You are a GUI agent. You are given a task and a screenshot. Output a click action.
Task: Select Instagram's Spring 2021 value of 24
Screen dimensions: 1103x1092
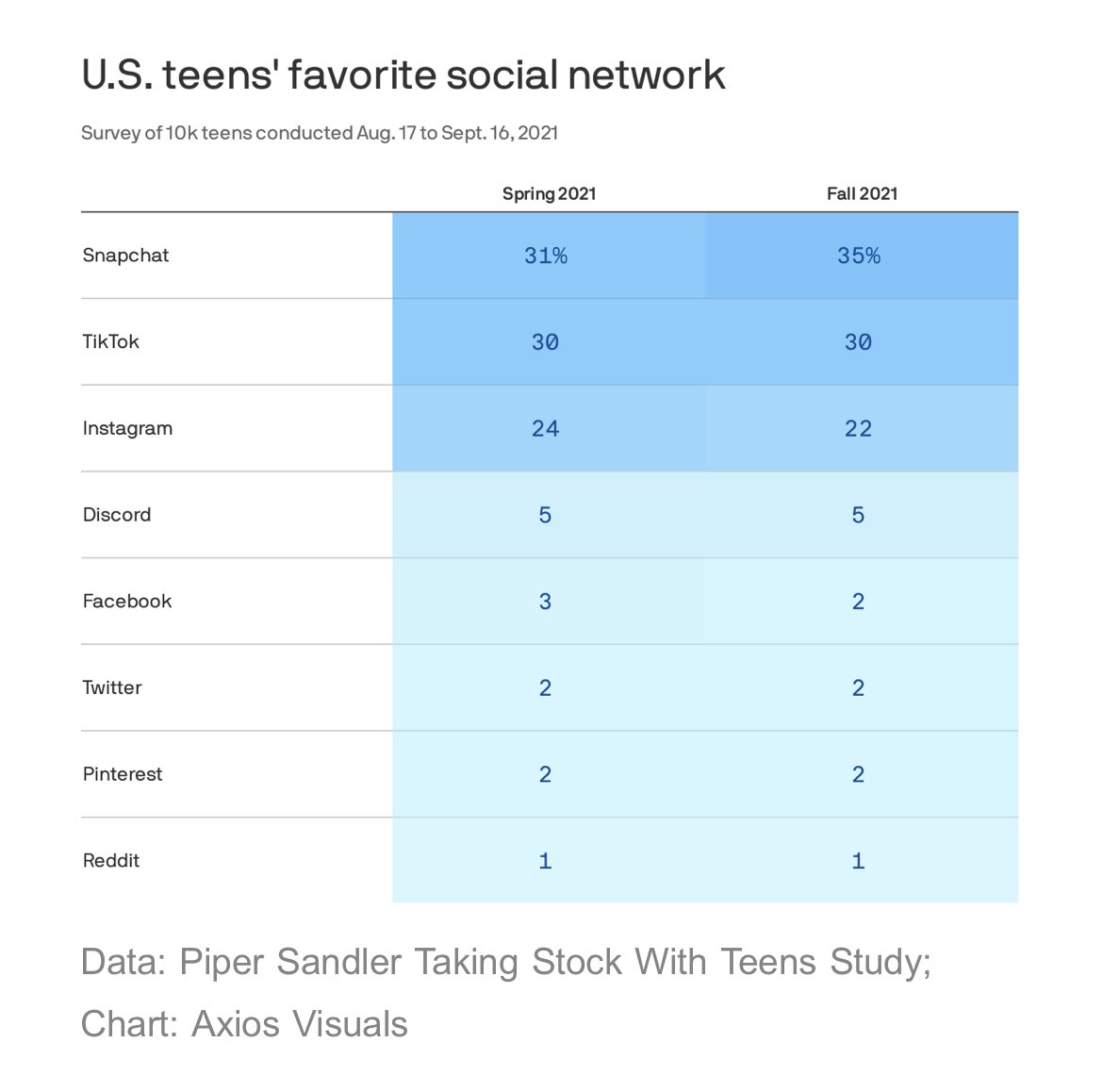click(545, 429)
